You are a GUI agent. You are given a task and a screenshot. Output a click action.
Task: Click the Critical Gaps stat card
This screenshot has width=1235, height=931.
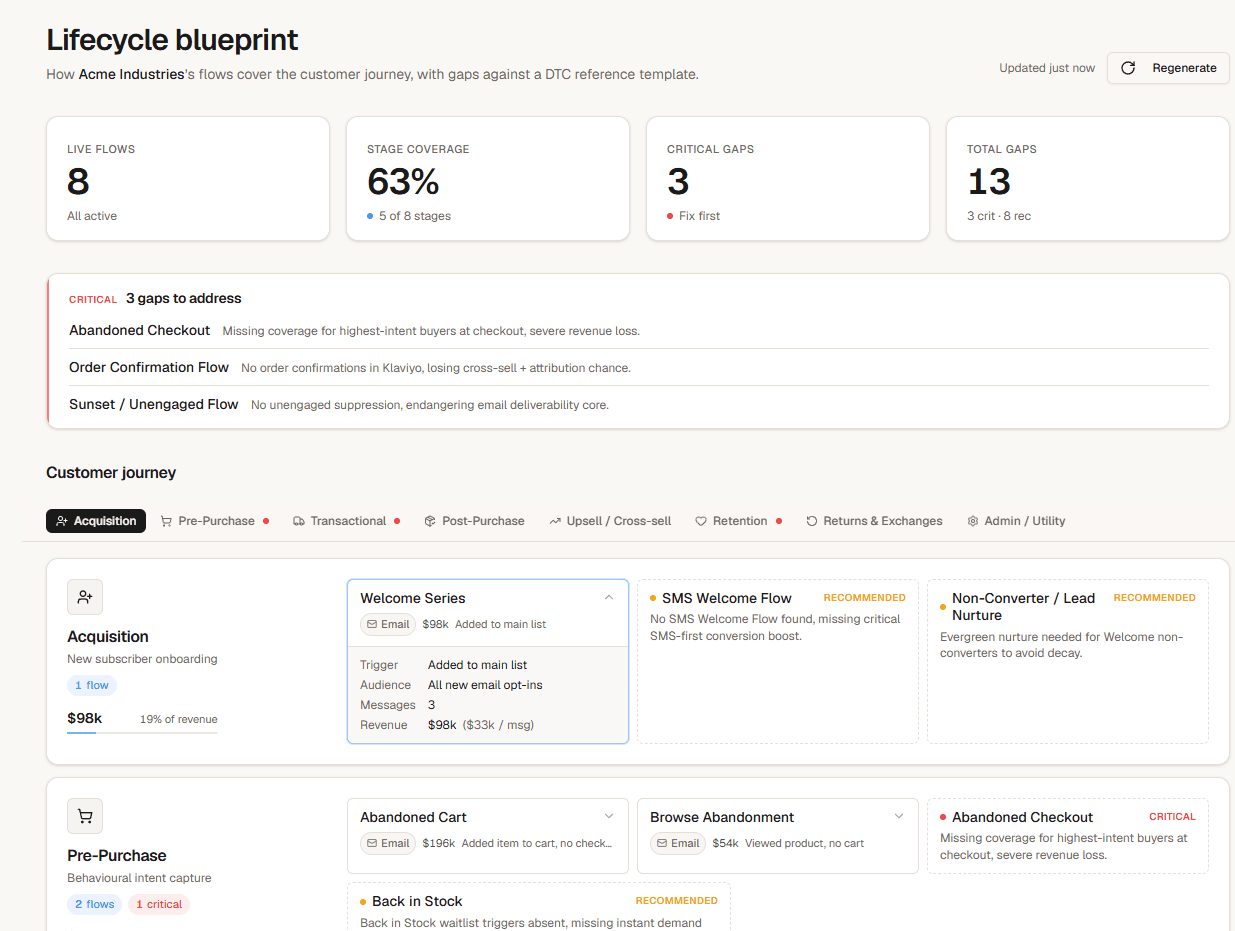click(788, 179)
